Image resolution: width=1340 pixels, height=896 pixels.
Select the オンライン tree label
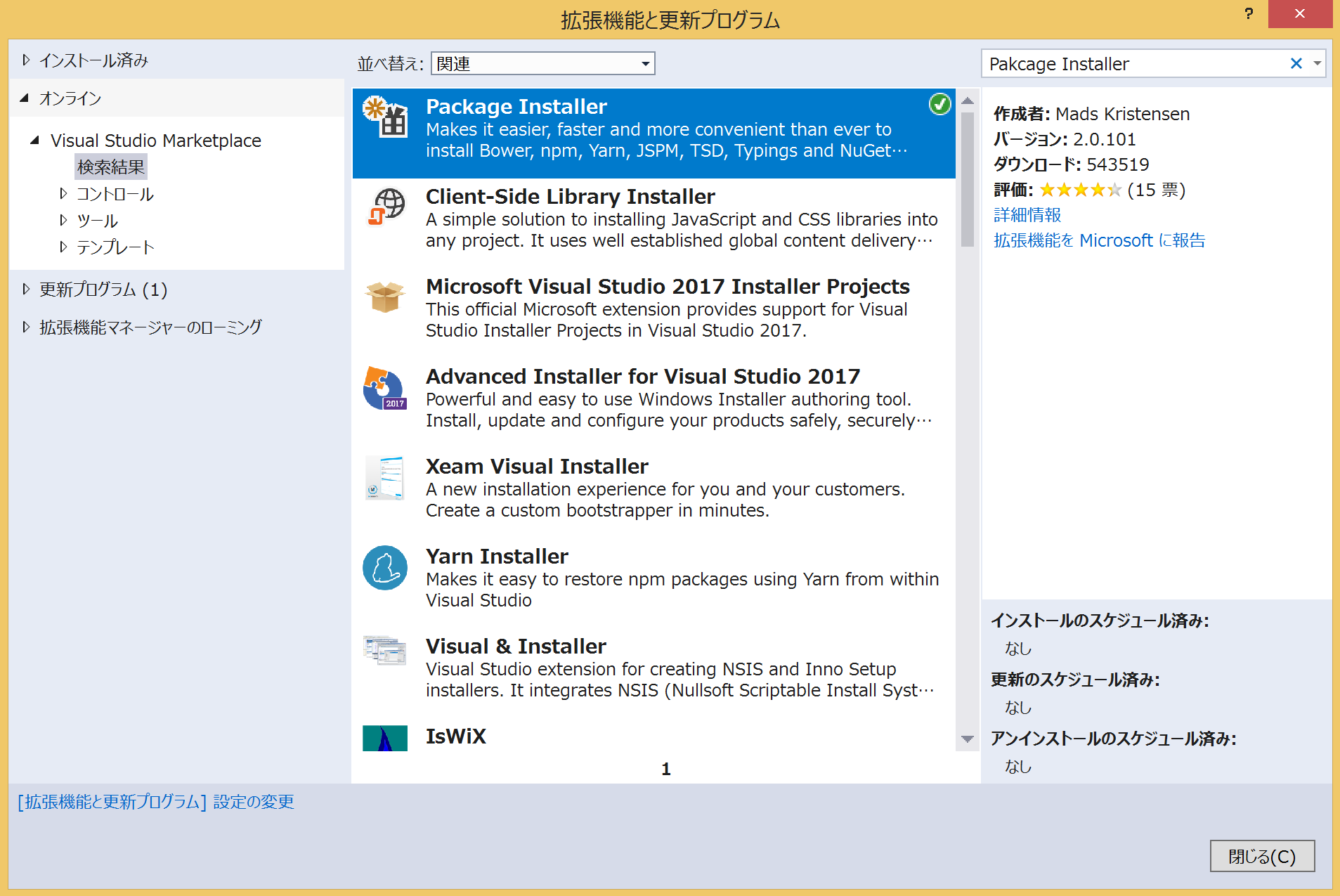(x=70, y=98)
